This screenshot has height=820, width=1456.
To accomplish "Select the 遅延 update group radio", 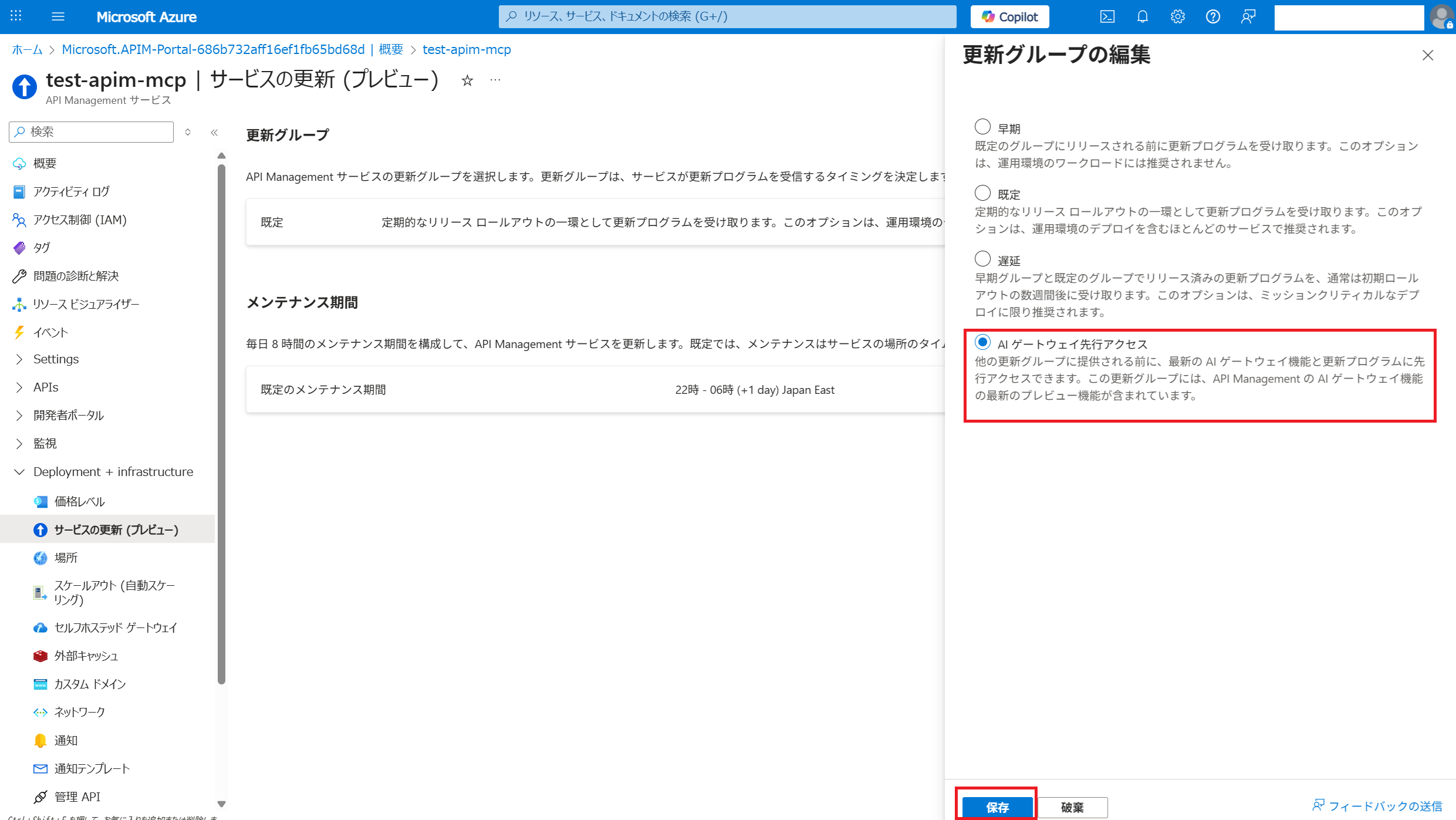I will [982, 259].
